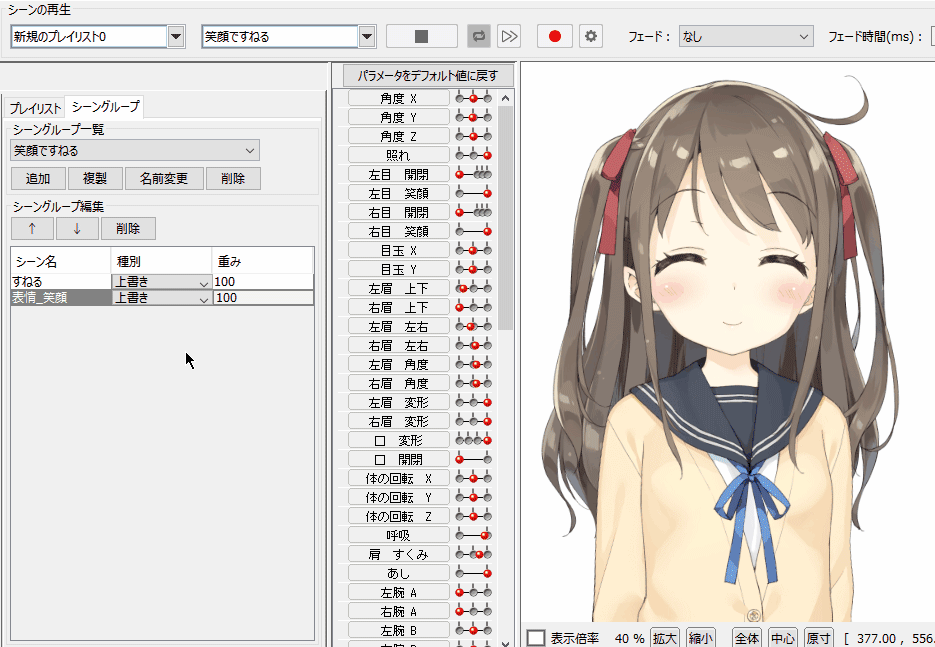Image resolution: width=935 pixels, height=647 pixels.
Task: Switch to the プレイリスト tab
Action: pyautogui.click(x=35, y=108)
